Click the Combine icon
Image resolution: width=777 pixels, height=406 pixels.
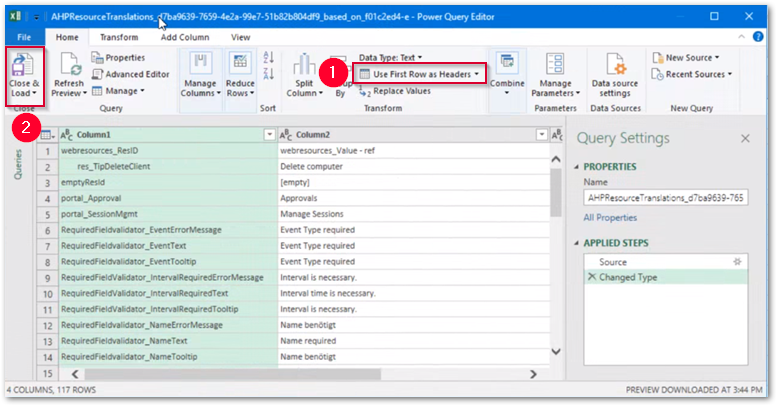click(507, 63)
